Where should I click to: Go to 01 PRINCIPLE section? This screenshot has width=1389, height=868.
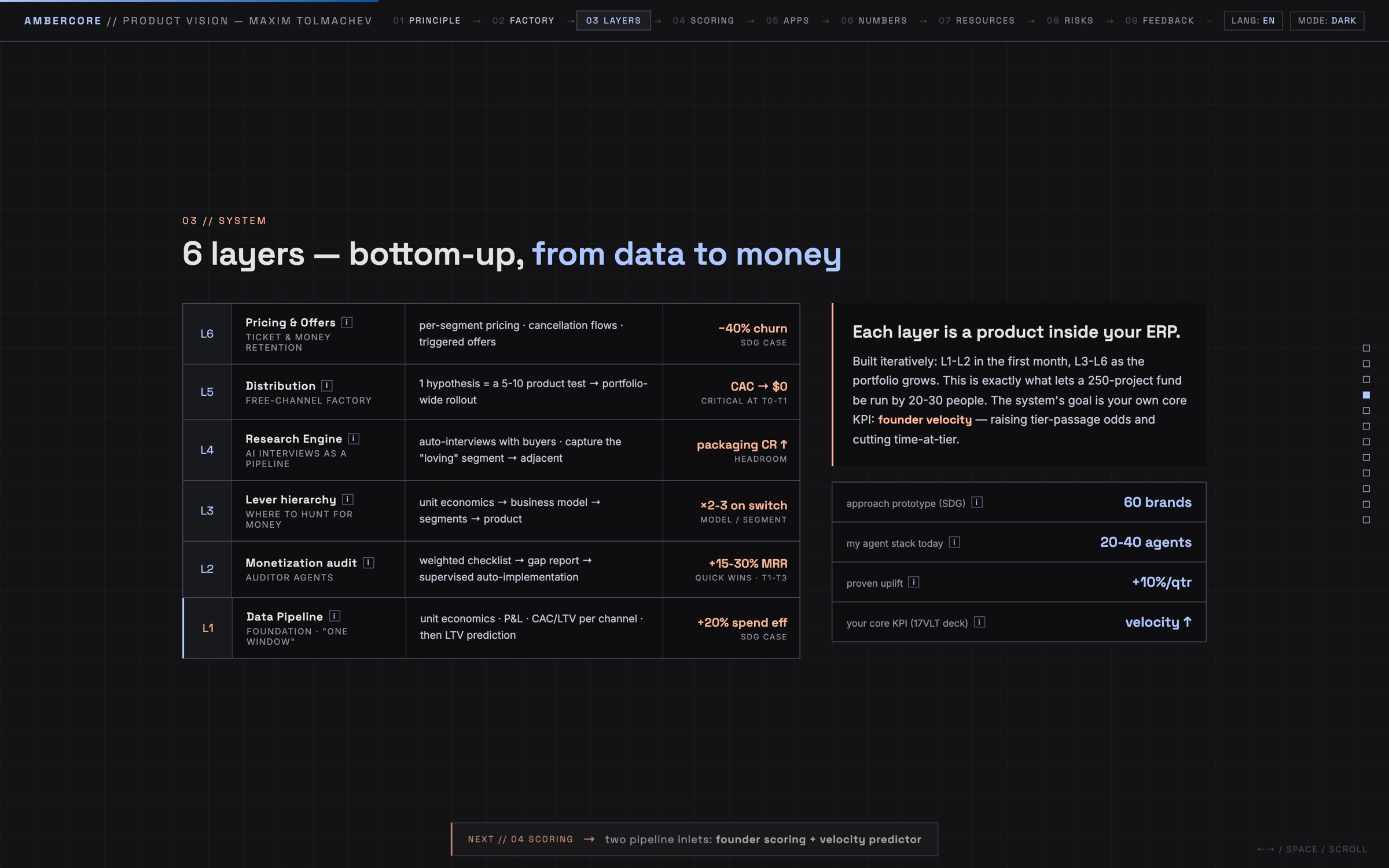click(427, 21)
